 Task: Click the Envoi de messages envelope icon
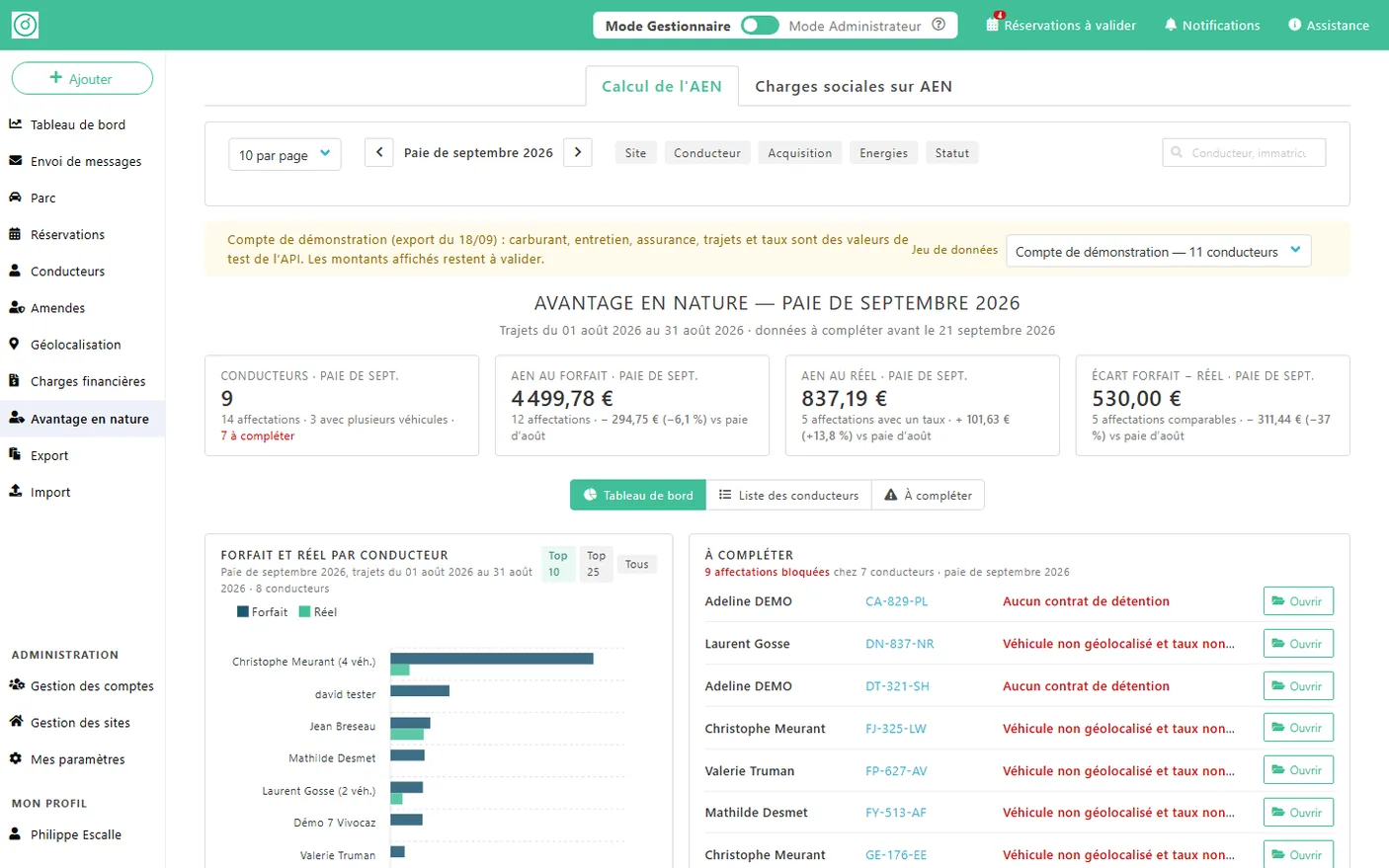tap(16, 161)
